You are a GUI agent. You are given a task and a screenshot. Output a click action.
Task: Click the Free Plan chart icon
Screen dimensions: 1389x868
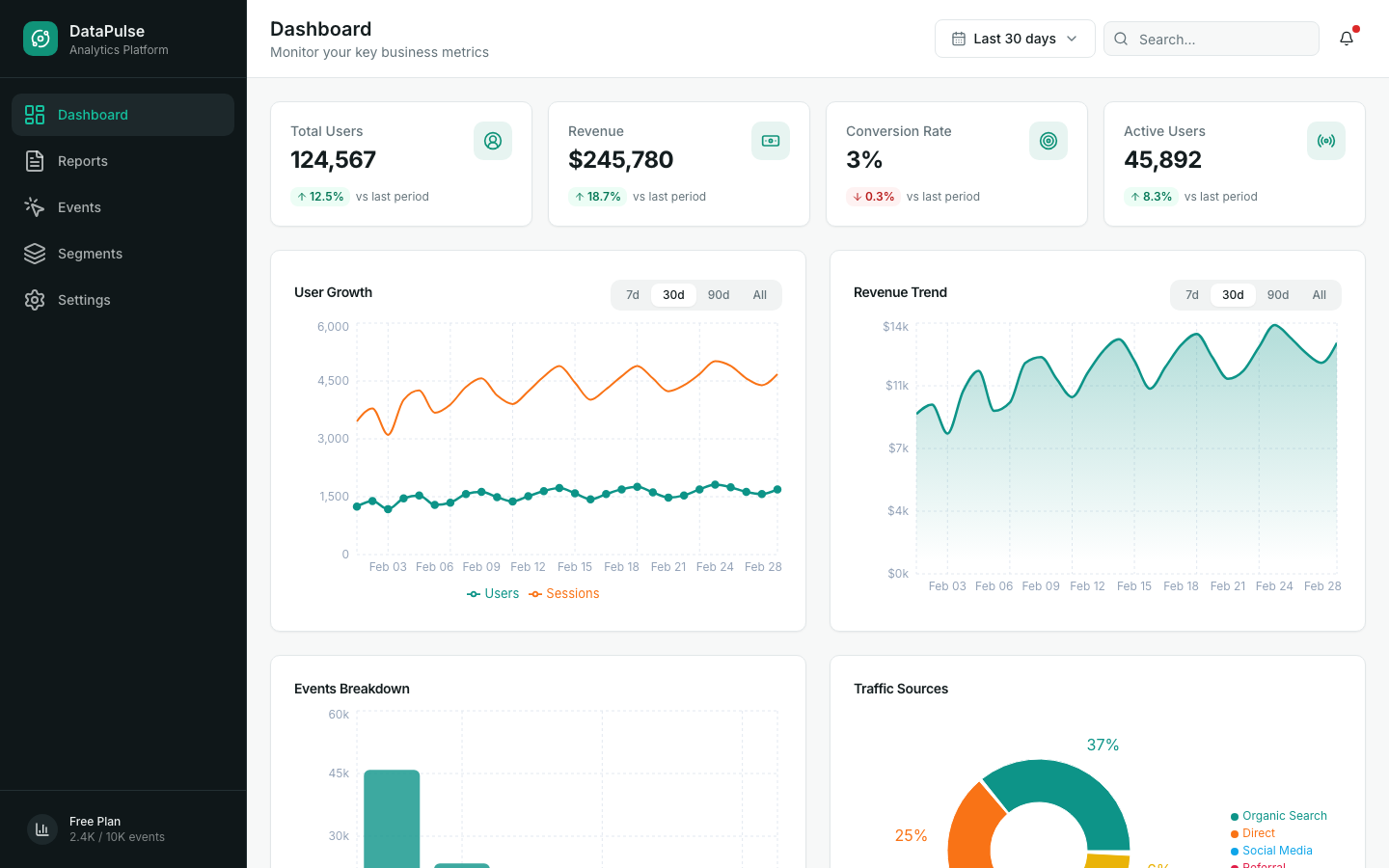click(42, 829)
